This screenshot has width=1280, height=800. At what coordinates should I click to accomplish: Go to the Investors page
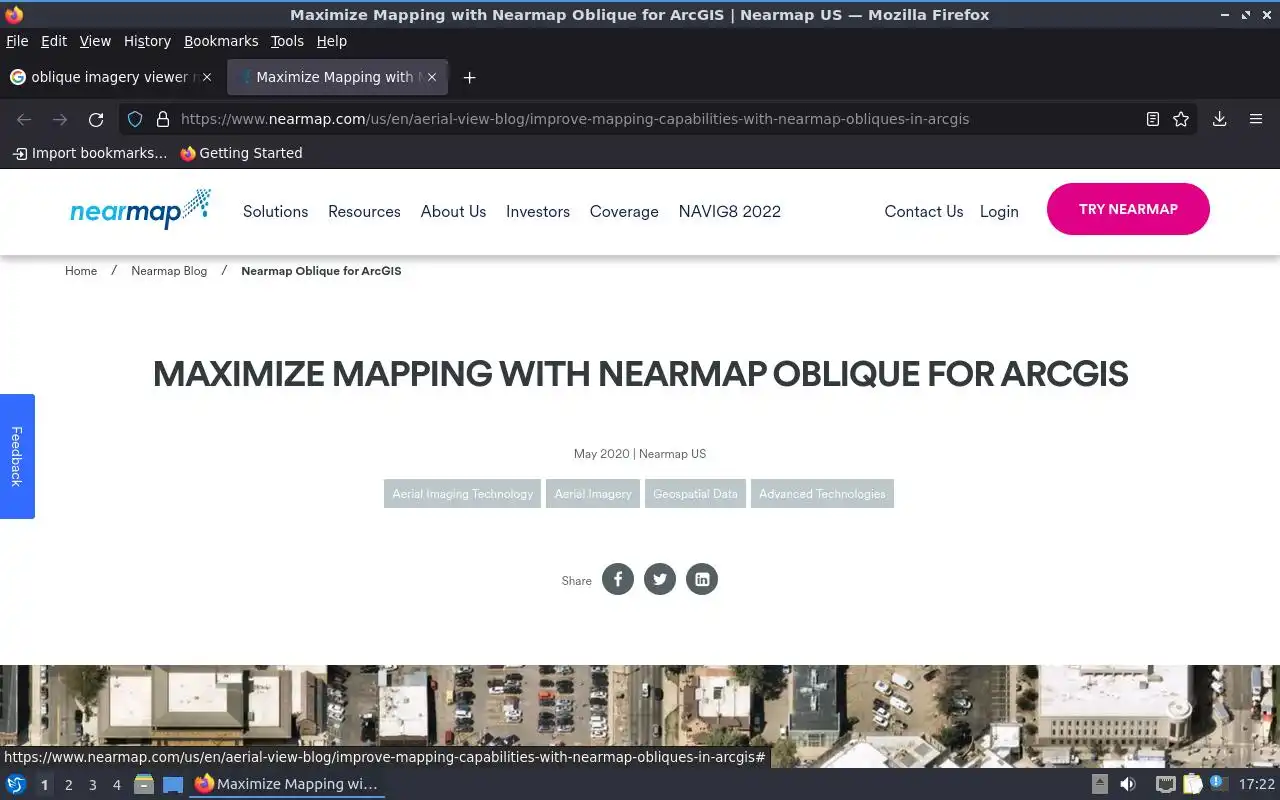[x=538, y=211]
